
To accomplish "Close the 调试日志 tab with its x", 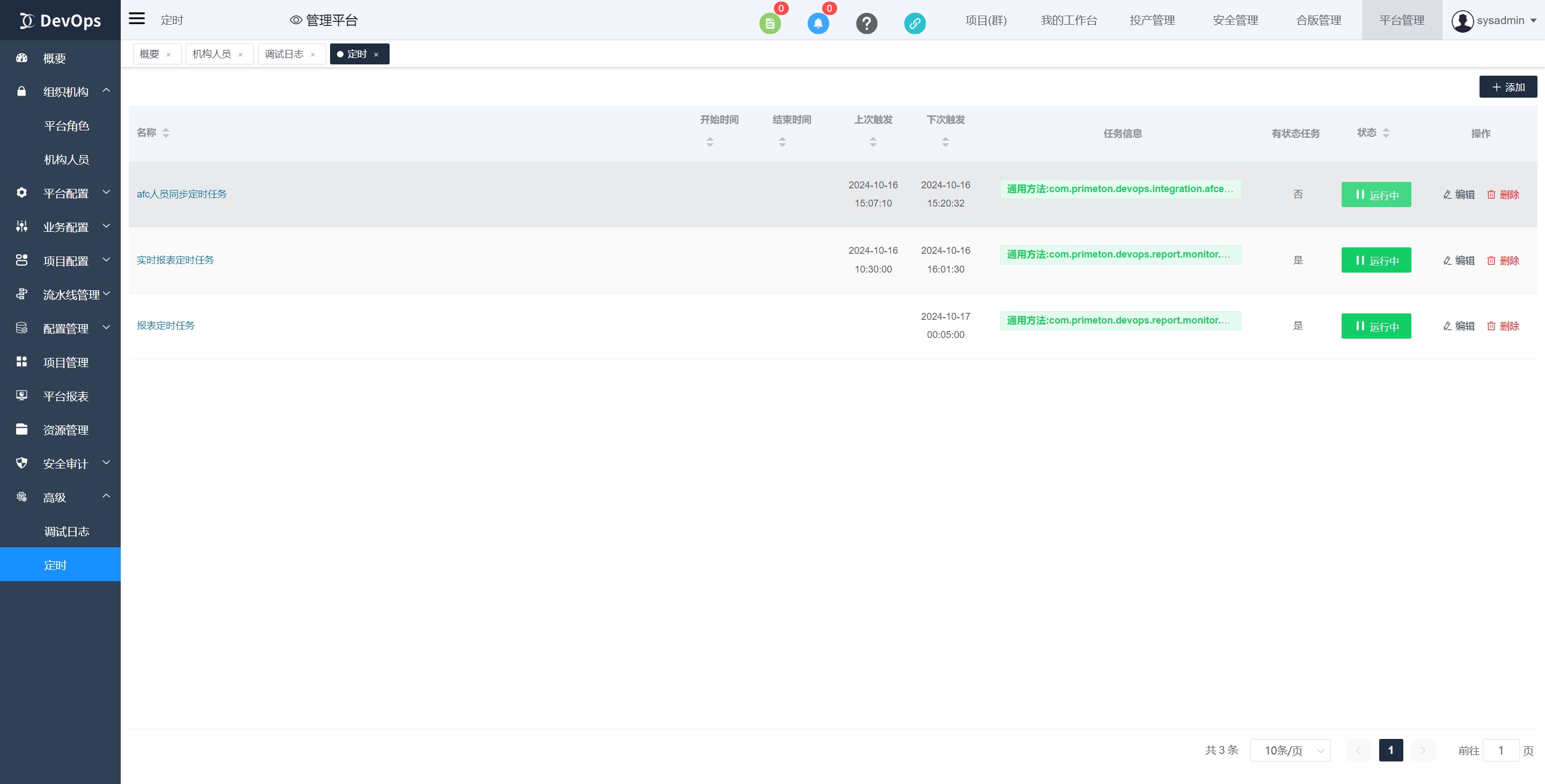I will (x=312, y=55).
